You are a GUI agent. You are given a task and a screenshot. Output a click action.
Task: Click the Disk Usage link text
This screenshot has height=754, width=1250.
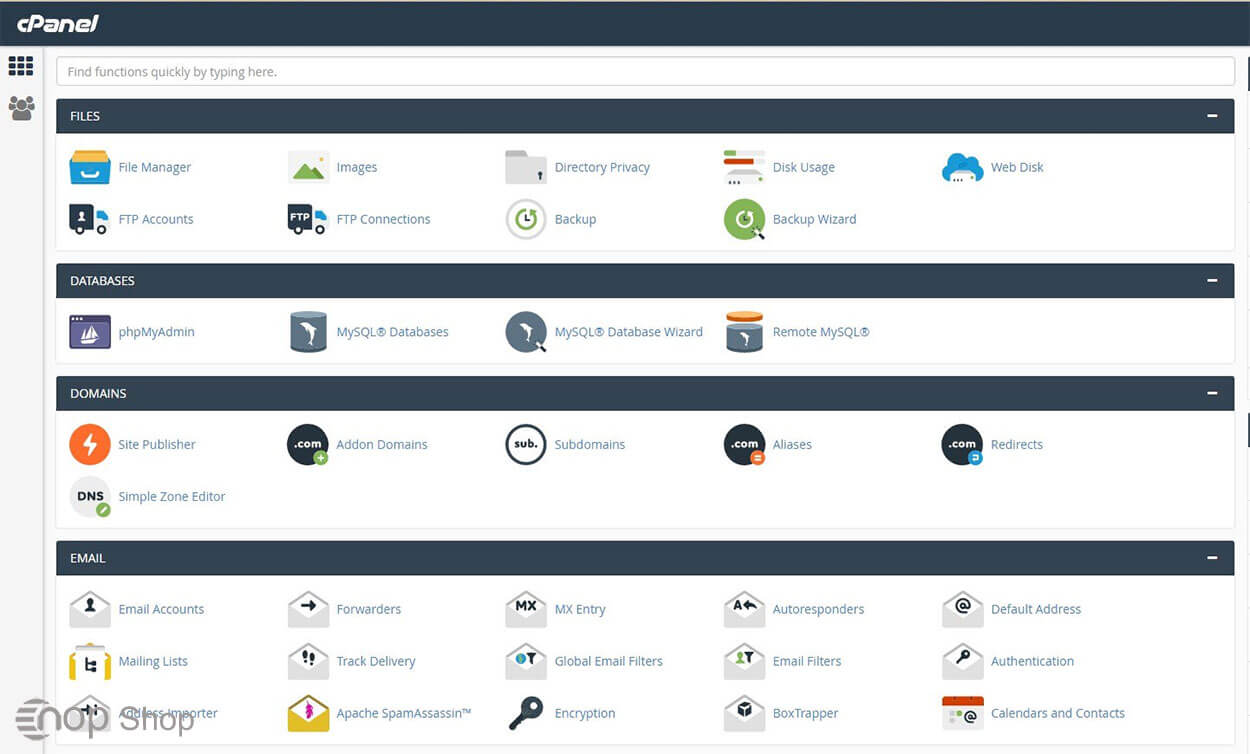click(803, 167)
